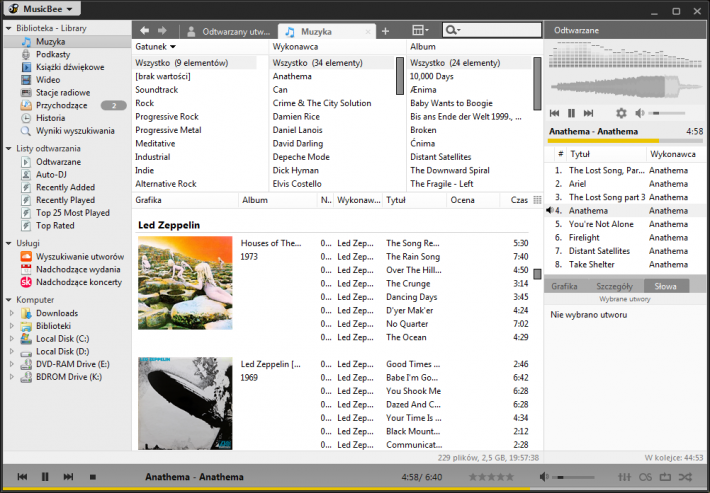Open the Przychodzące inbox
This screenshot has height=493, width=710.
point(61,105)
